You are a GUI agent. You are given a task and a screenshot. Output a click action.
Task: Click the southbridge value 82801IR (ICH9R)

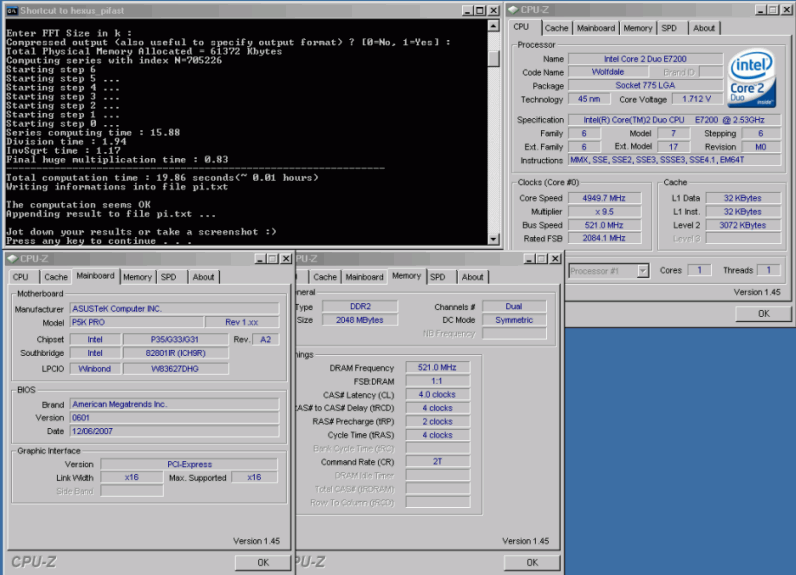(x=175, y=353)
